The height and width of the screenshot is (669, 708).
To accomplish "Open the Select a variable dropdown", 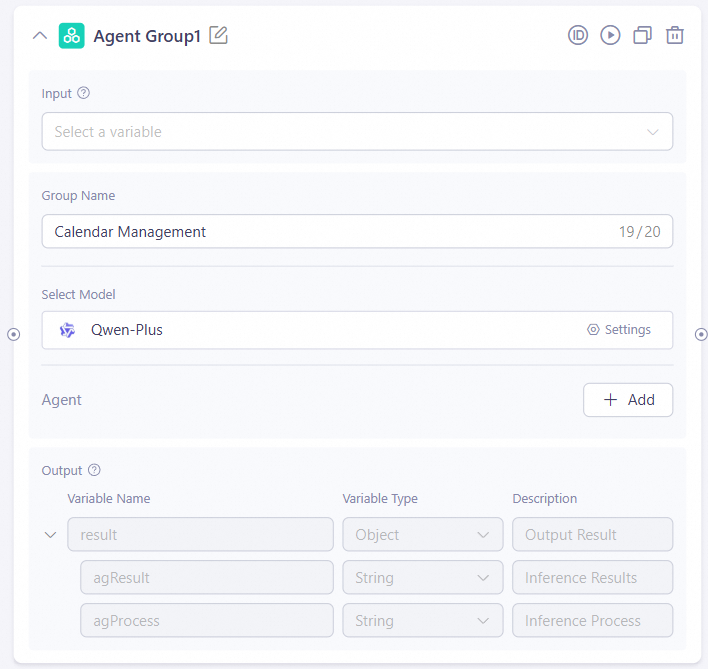I will click(357, 131).
